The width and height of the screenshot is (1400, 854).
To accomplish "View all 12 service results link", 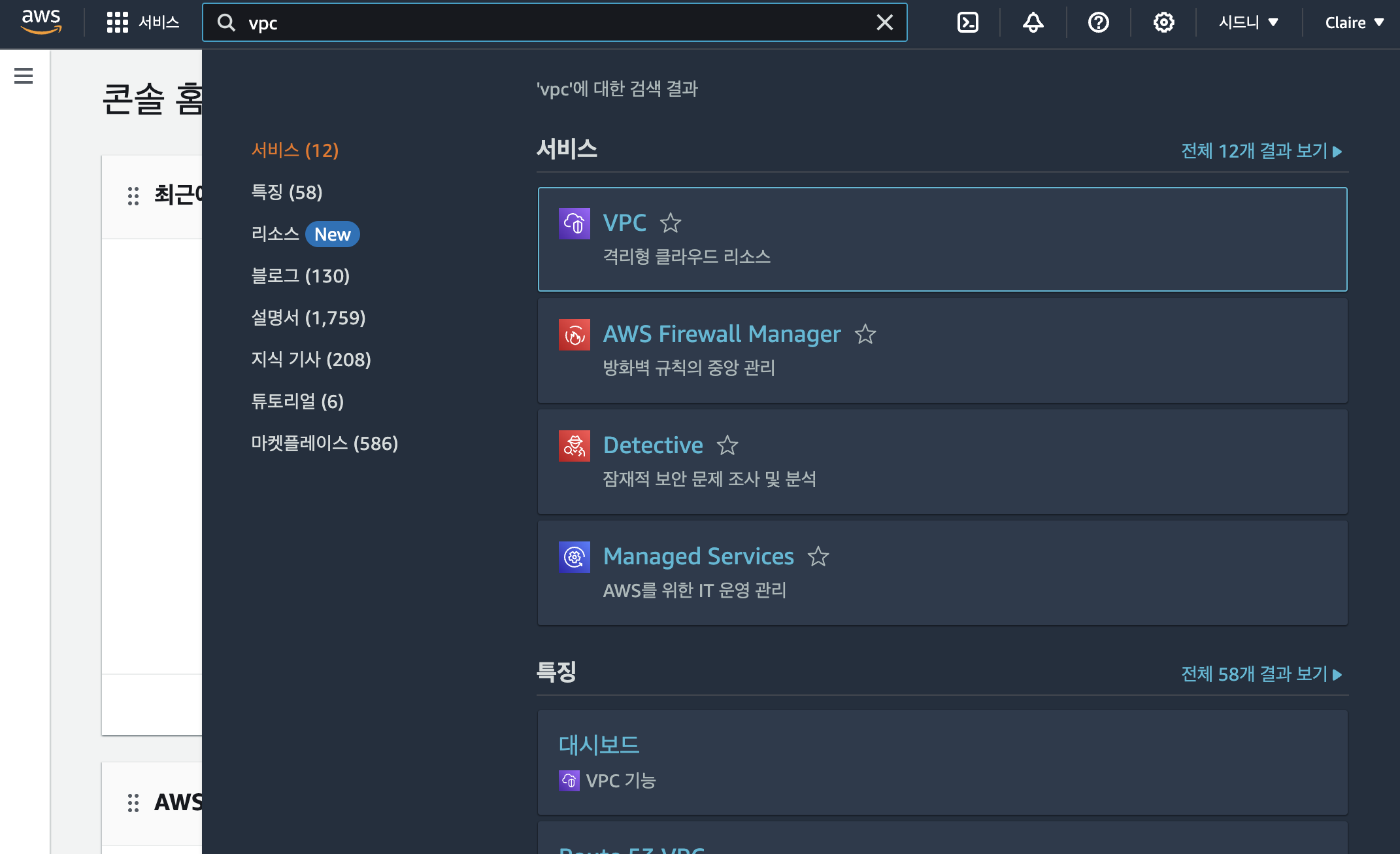I will (x=1261, y=151).
